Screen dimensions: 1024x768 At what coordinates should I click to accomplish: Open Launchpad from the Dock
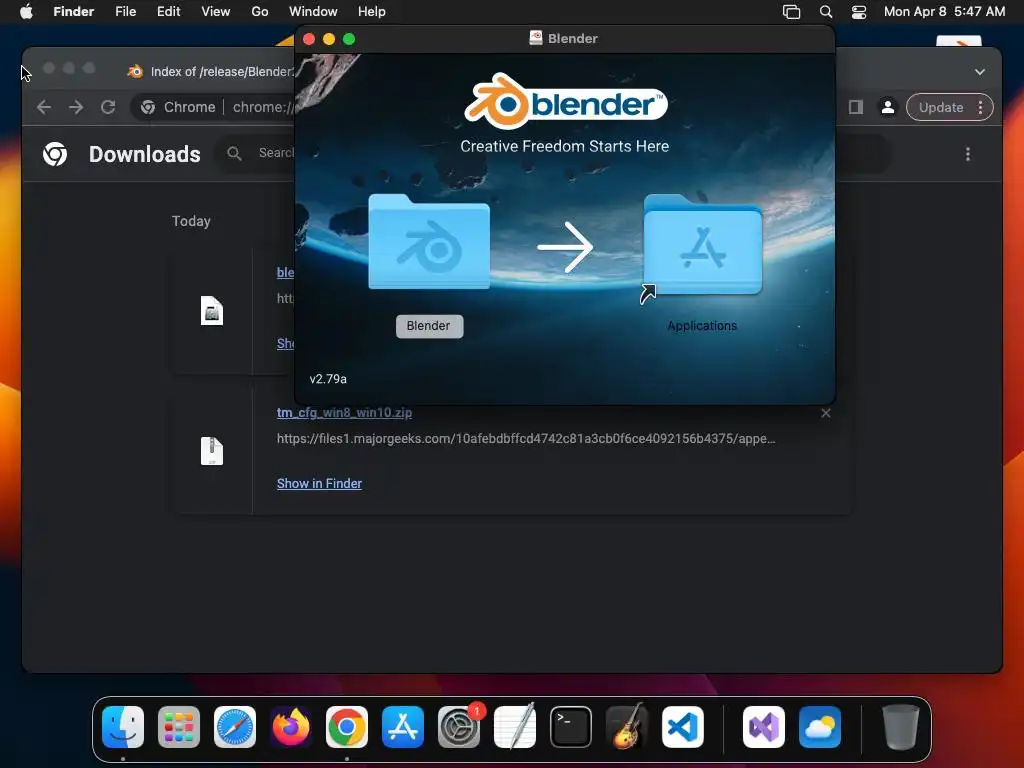179,727
